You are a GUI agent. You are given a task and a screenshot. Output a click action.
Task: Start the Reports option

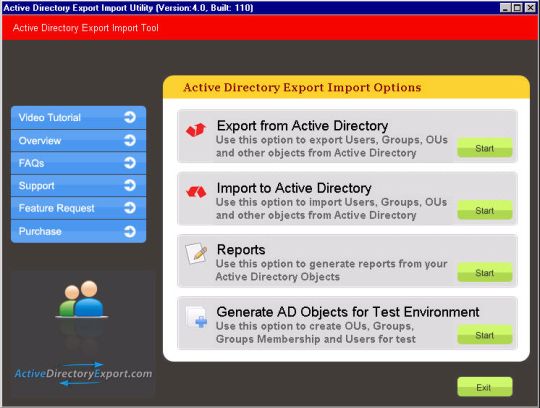(x=485, y=272)
